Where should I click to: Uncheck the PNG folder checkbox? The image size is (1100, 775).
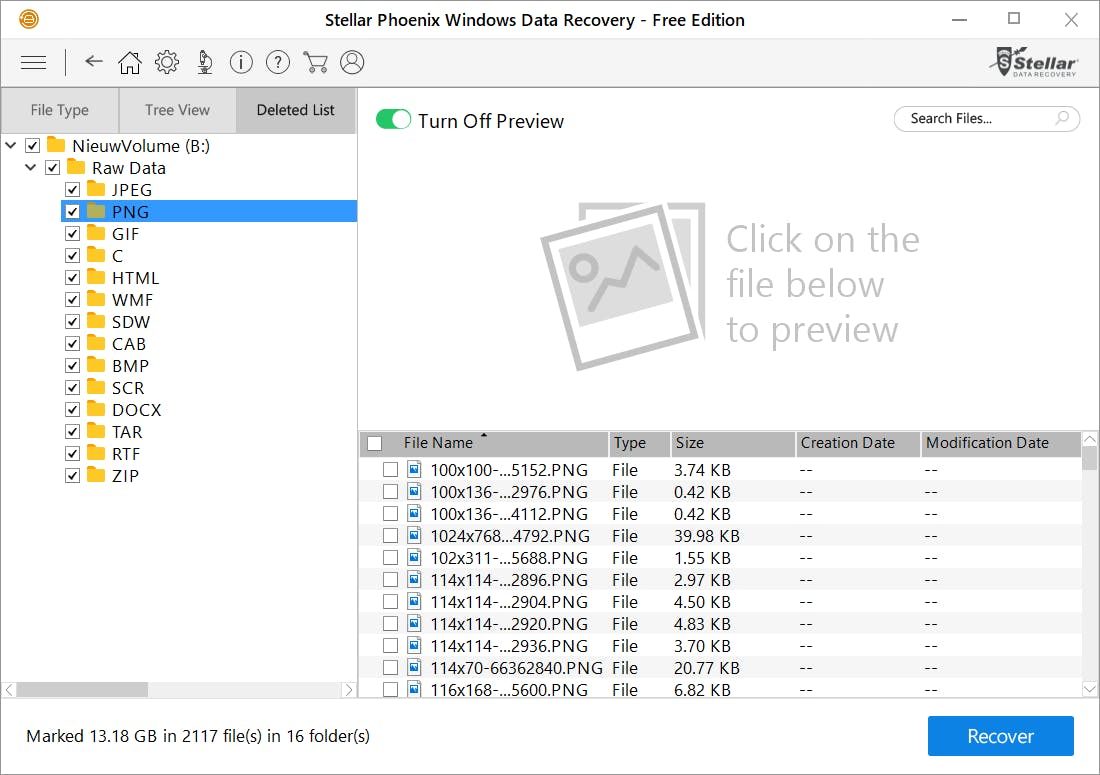pos(72,211)
